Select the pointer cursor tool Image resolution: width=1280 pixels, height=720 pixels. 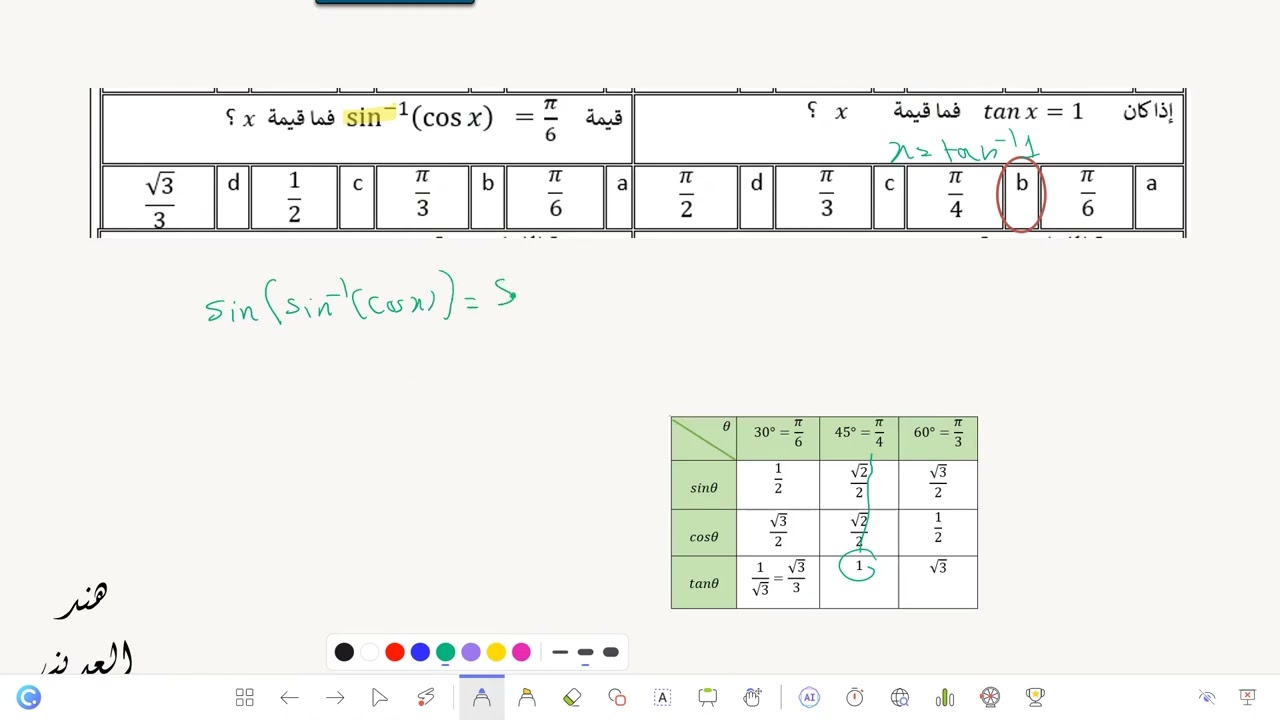tap(379, 698)
